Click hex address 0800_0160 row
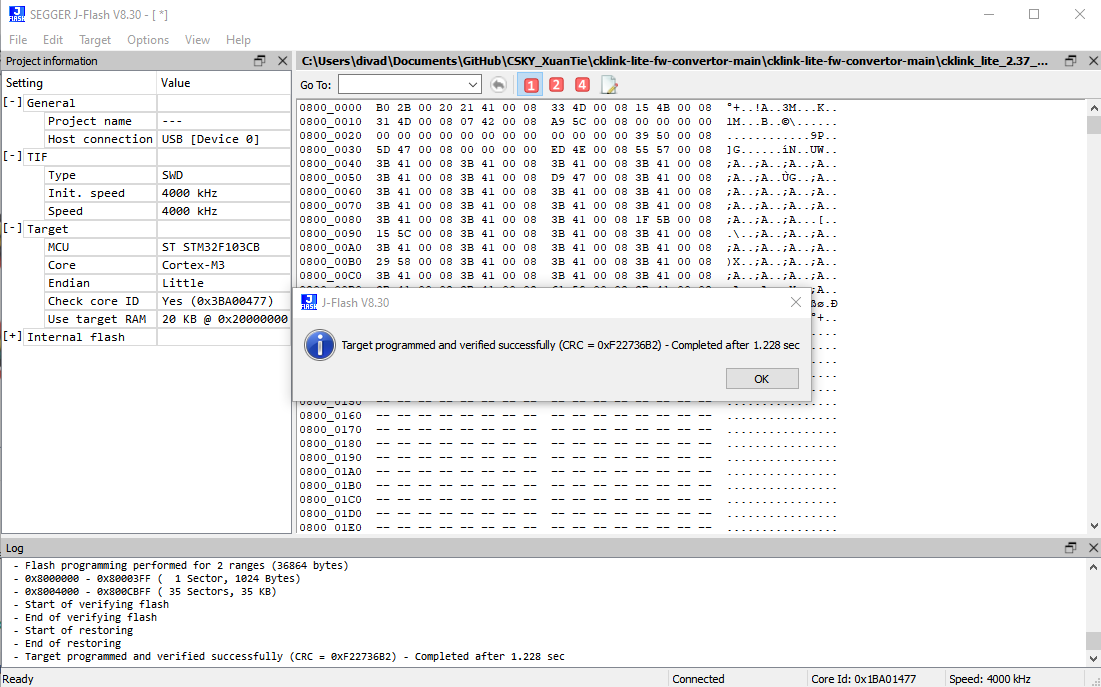The width and height of the screenshot is (1101, 687). tap(568, 416)
